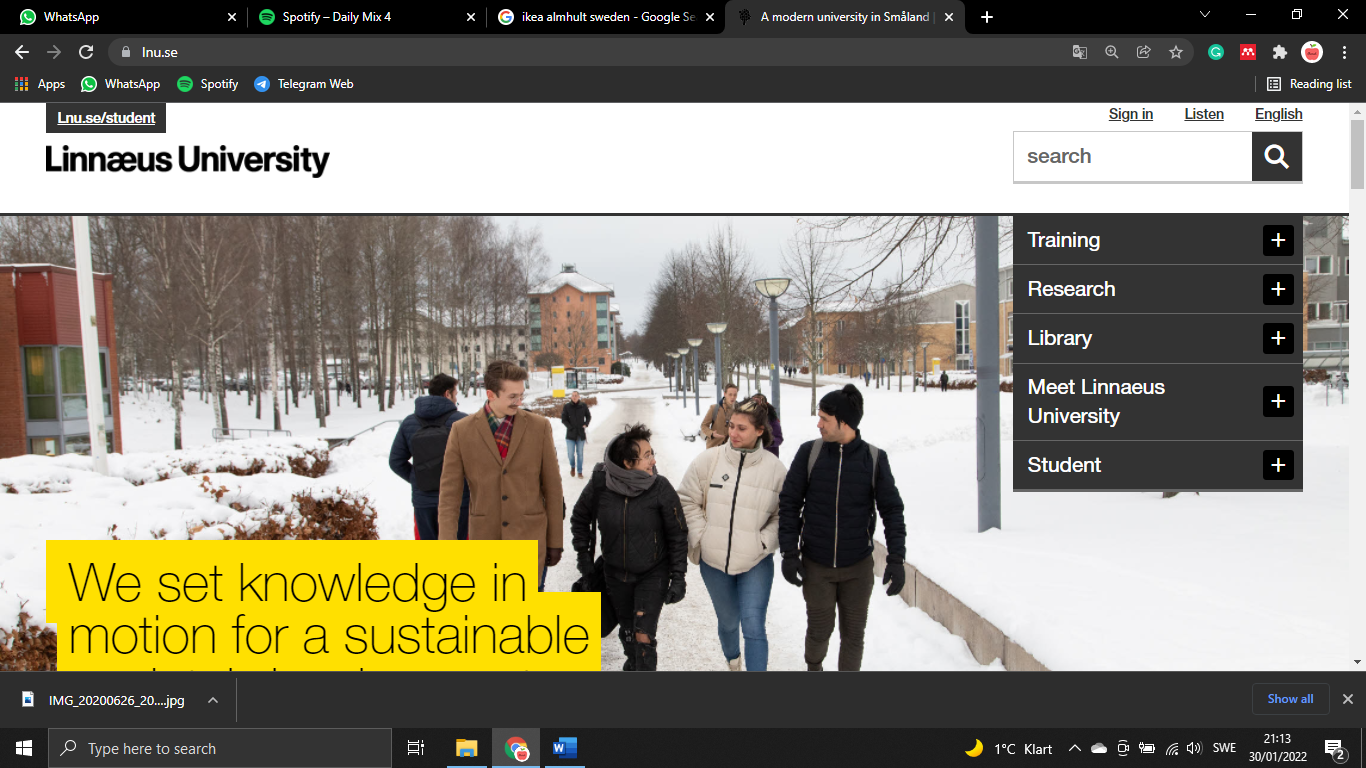Click the share page icon in address bar
The image size is (1366, 768).
(x=1144, y=52)
